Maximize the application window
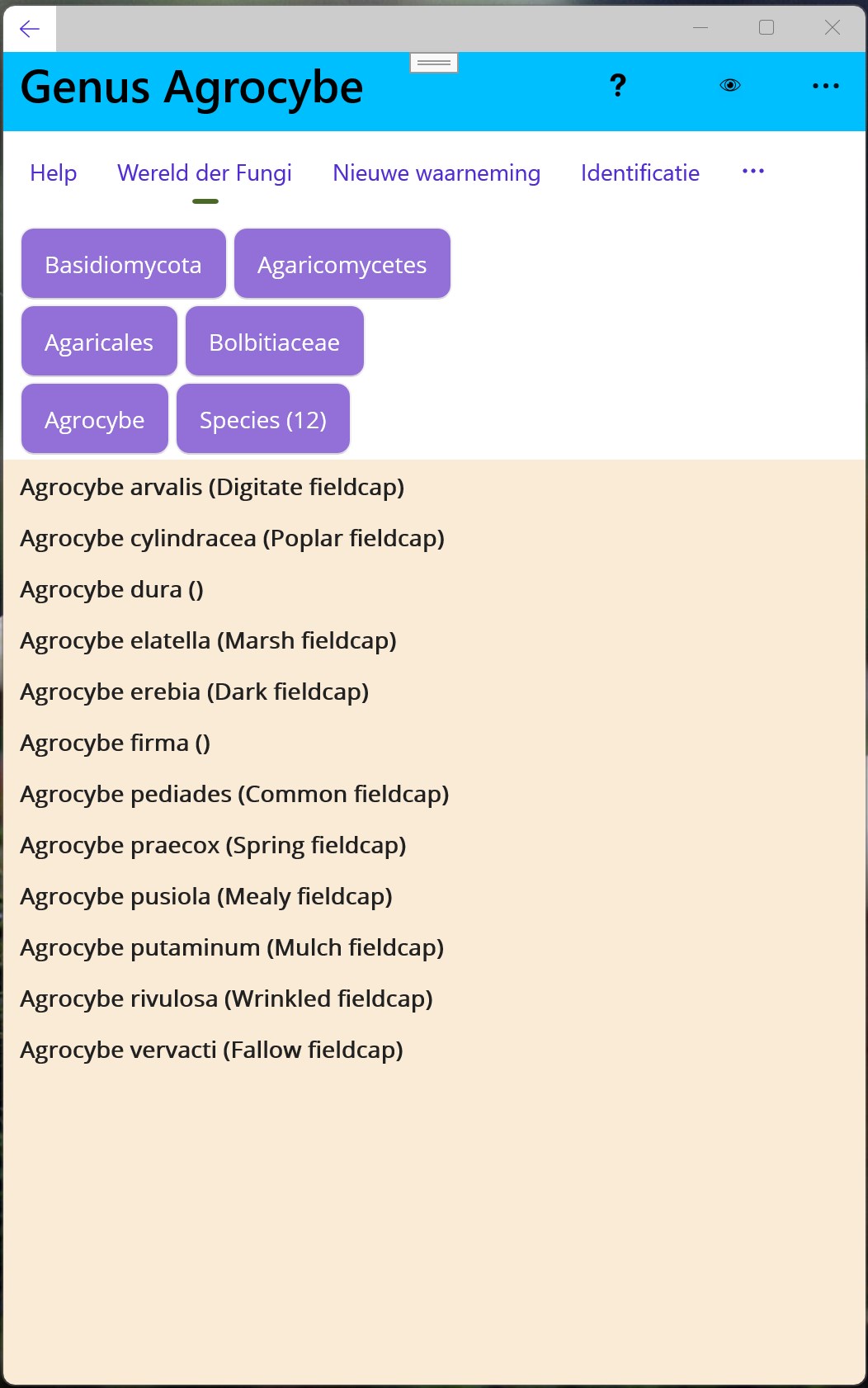 click(766, 28)
